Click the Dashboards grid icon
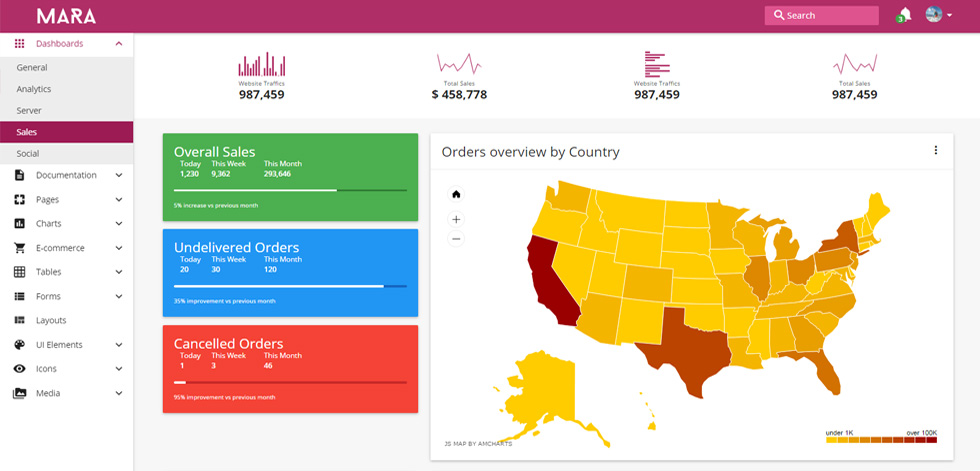 [19, 44]
